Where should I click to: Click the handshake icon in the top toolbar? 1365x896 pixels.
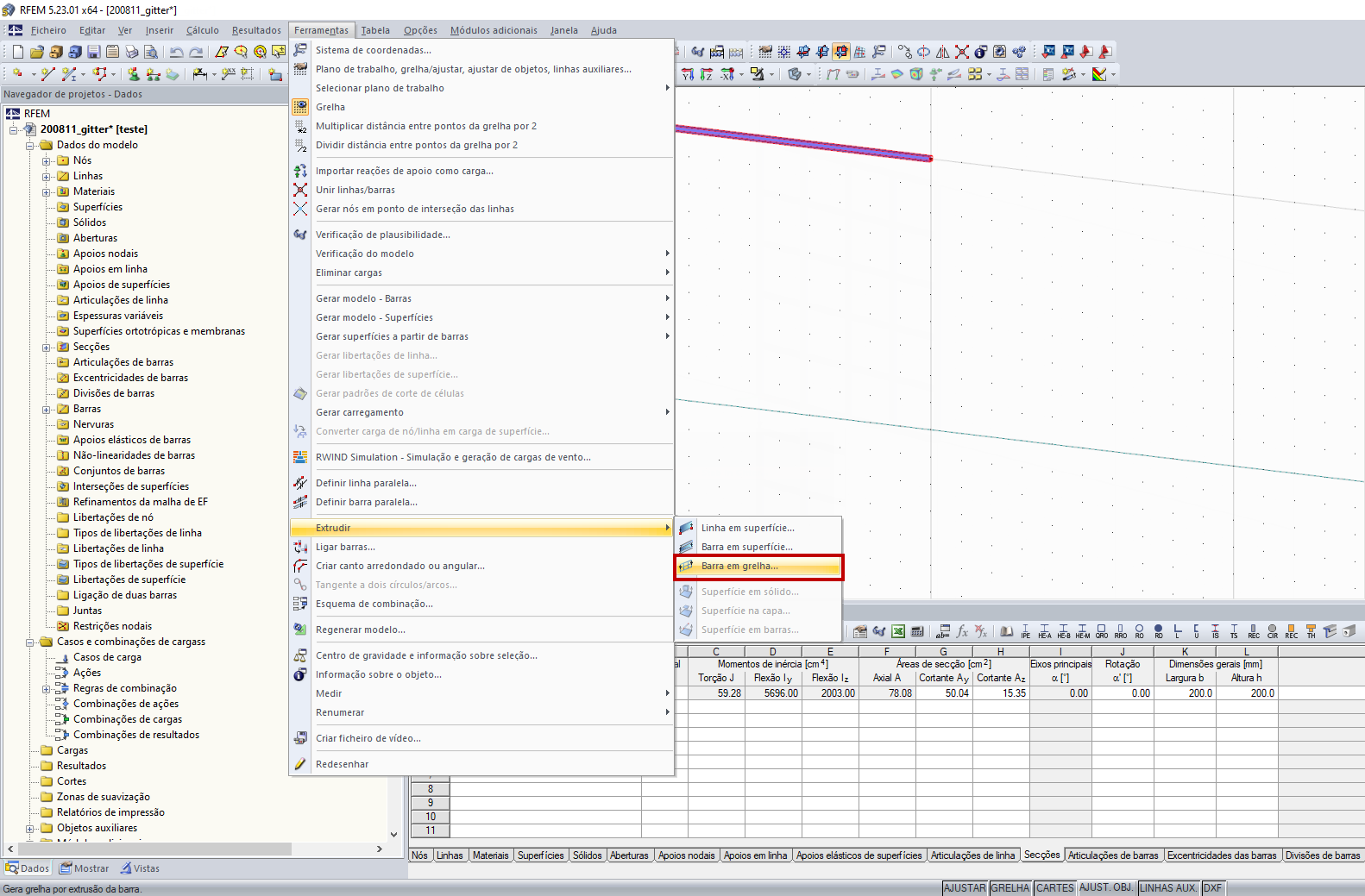[698, 52]
